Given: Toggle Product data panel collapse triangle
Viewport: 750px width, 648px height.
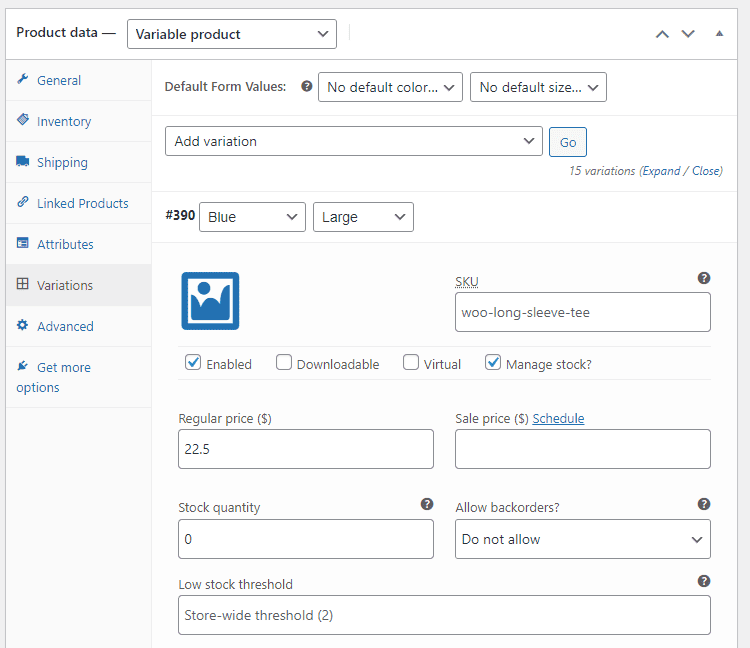Looking at the screenshot, I should coord(719,33).
